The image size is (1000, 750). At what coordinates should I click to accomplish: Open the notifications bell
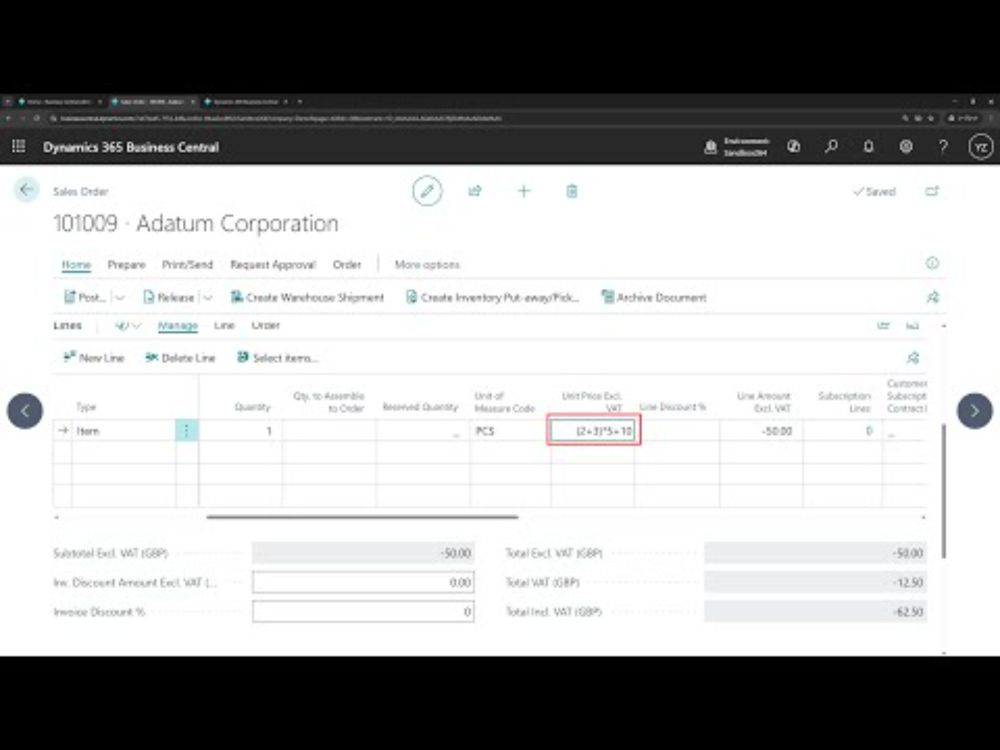tap(868, 147)
